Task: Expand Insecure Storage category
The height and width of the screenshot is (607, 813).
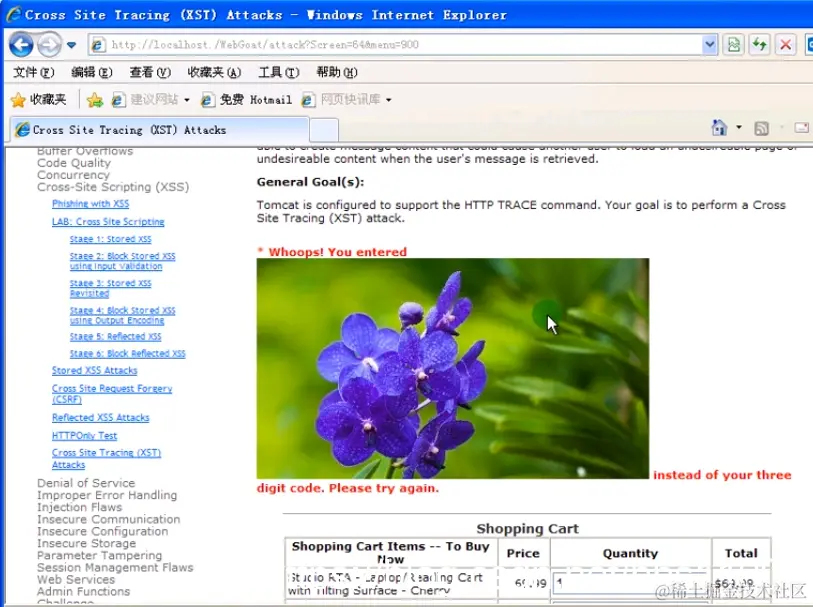Action: point(87,543)
